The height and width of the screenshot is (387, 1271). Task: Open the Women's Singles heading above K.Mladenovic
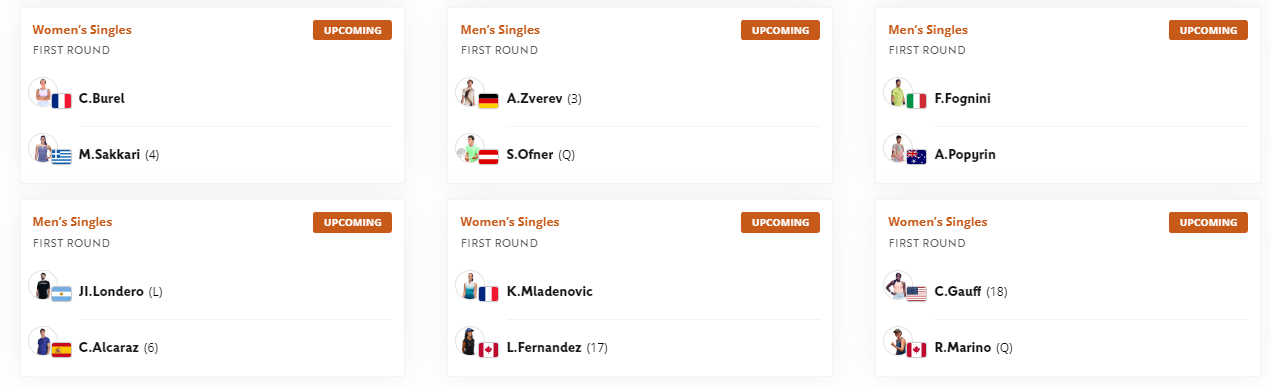click(x=510, y=222)
